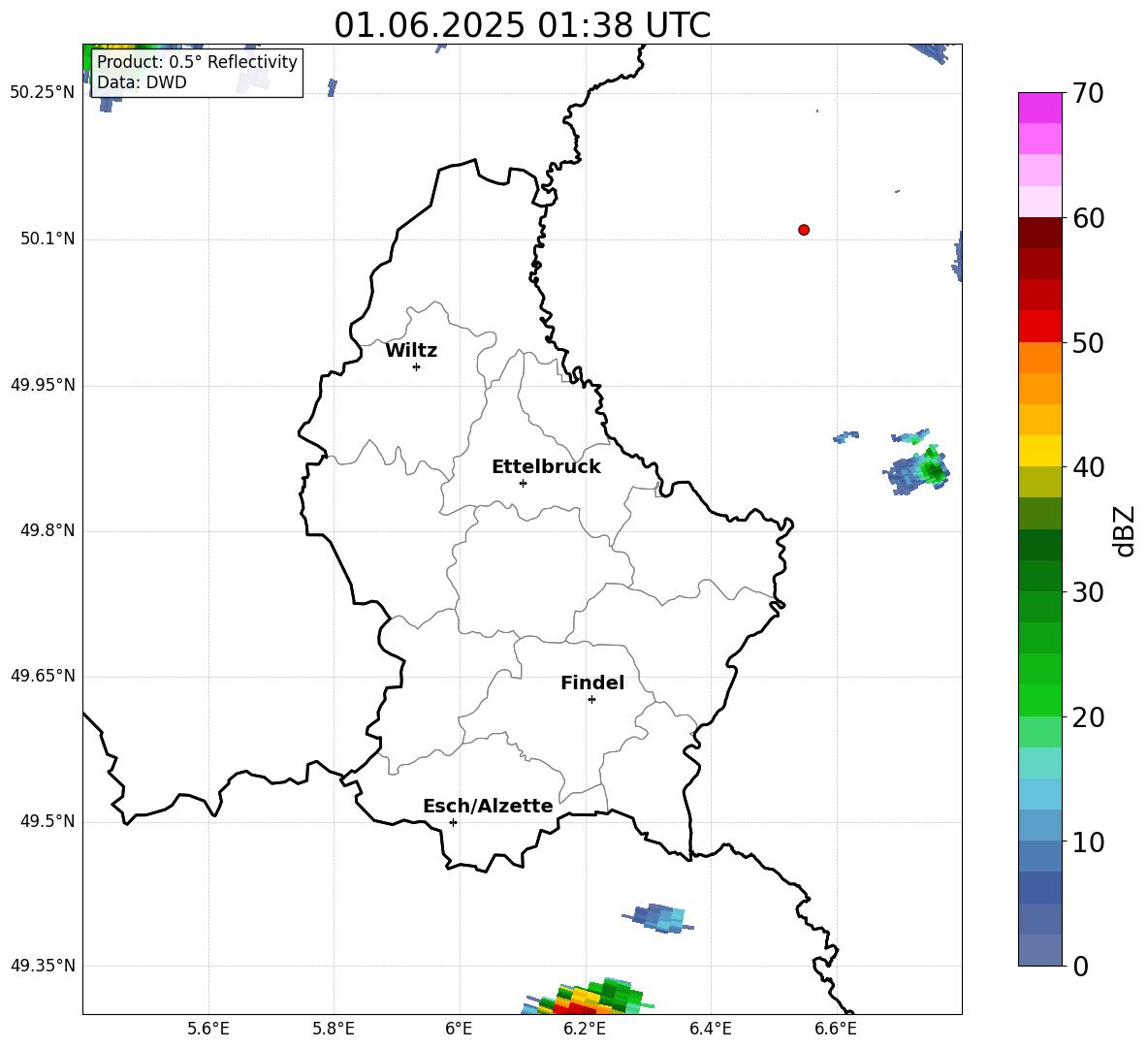Click the bright red colorbar segment above 50
Image resolution: width=1148 pixels, height=1048 pixels.
pos(1039,327)
